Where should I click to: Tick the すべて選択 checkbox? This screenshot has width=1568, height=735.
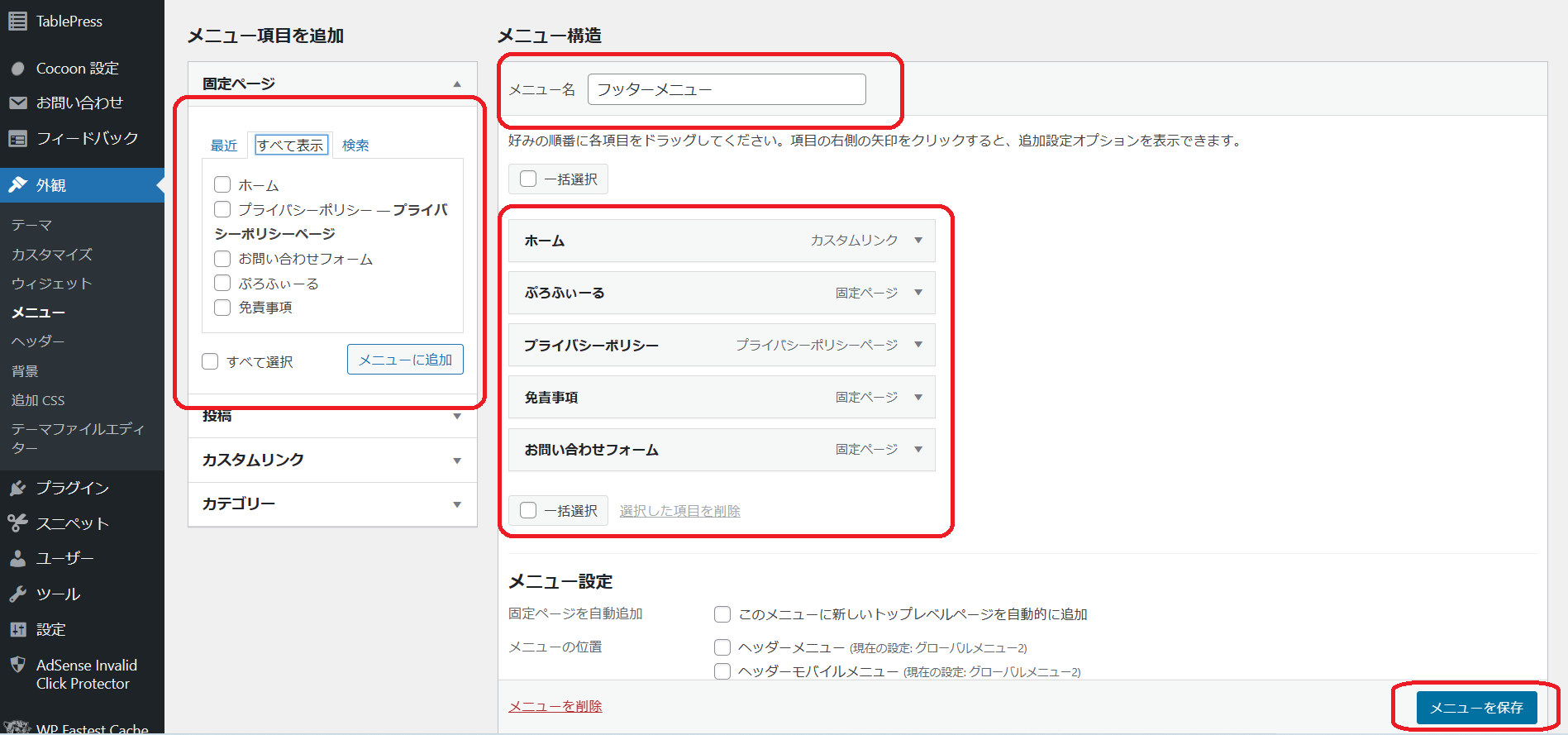pyautogui.click(x=210, y=361)
